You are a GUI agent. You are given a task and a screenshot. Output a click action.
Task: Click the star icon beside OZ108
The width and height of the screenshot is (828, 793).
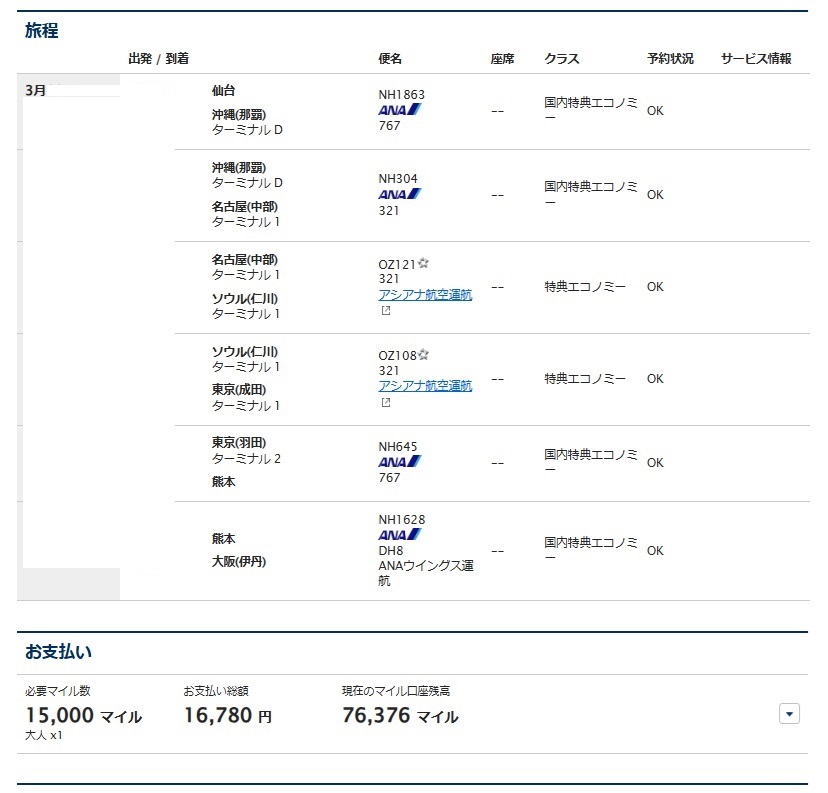[x=423, y=354]
